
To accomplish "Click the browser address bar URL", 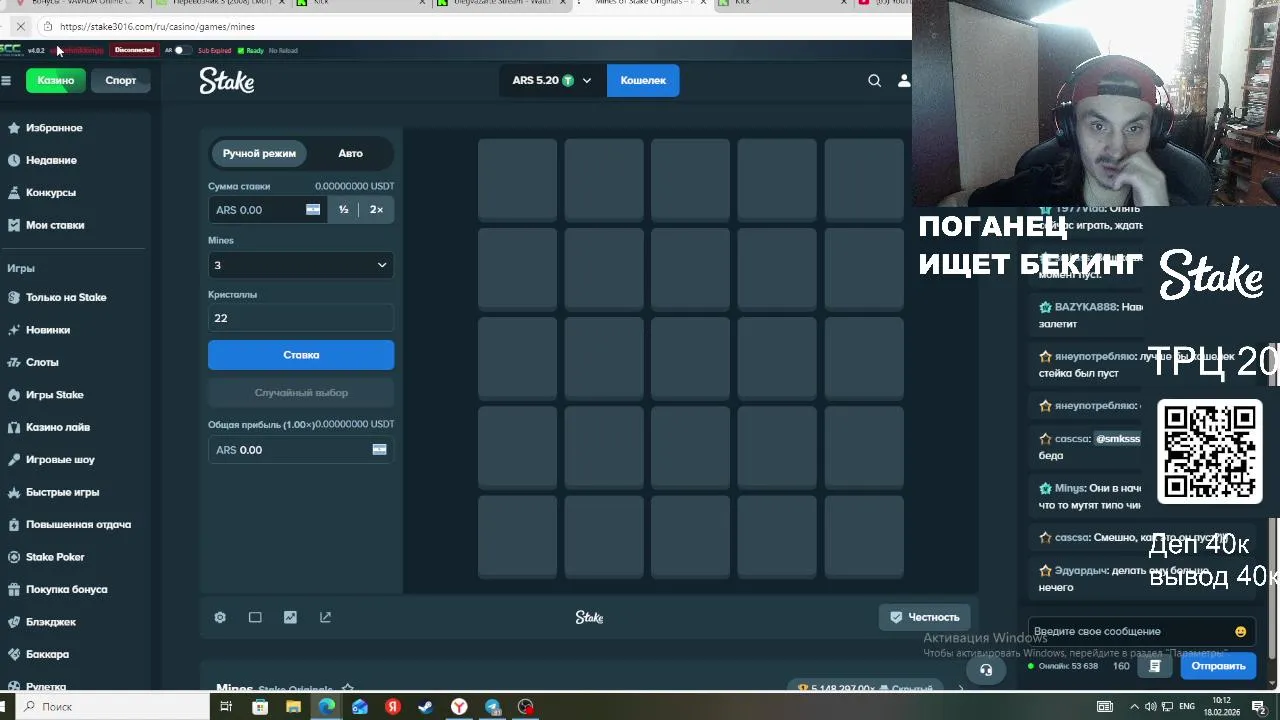I will point(157,27).
